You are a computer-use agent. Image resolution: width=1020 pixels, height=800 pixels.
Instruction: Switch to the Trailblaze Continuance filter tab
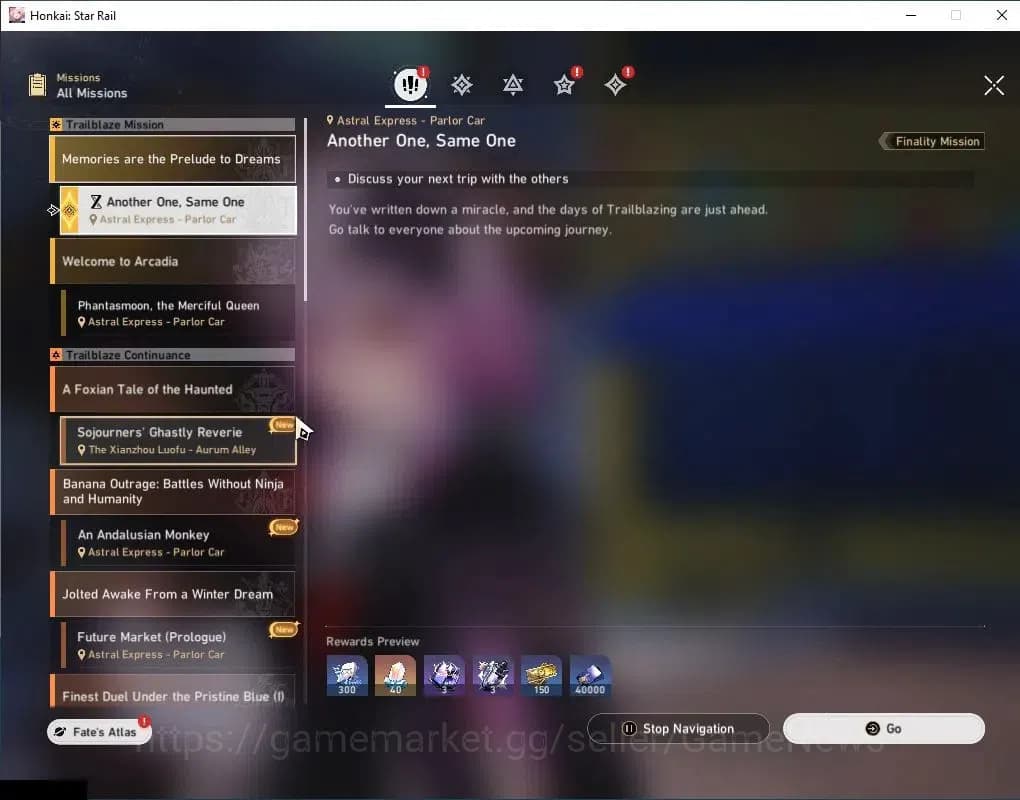point(513,85)
